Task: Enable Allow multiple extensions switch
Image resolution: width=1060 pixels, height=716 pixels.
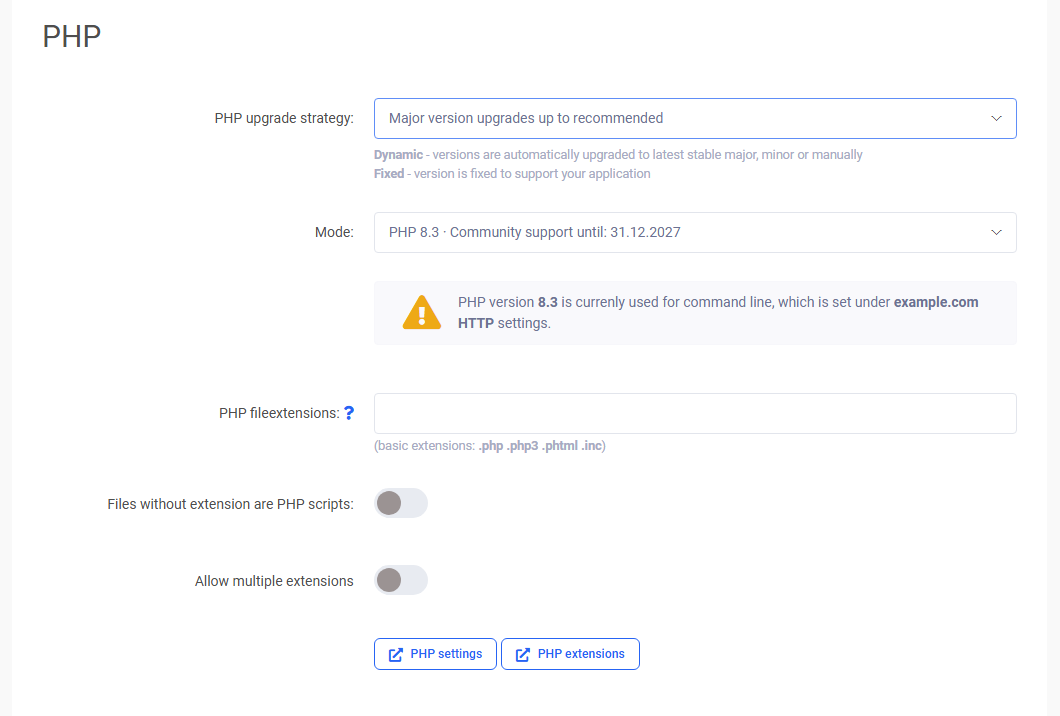Action: (x=401, y=581)
